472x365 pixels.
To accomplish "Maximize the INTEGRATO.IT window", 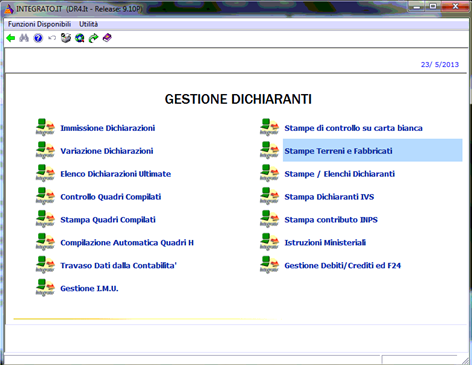I will click(433, 6).
